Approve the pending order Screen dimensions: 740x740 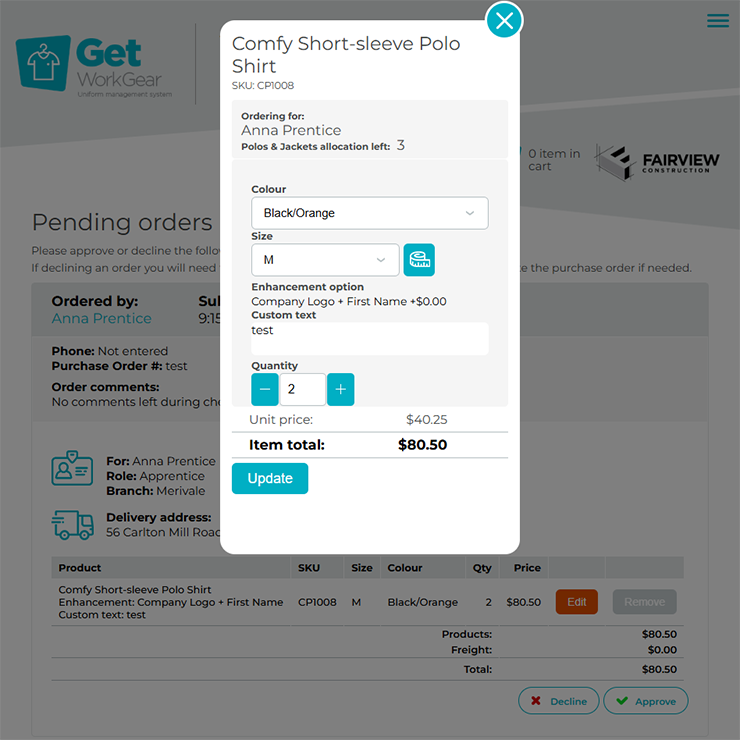click(646, 701)
